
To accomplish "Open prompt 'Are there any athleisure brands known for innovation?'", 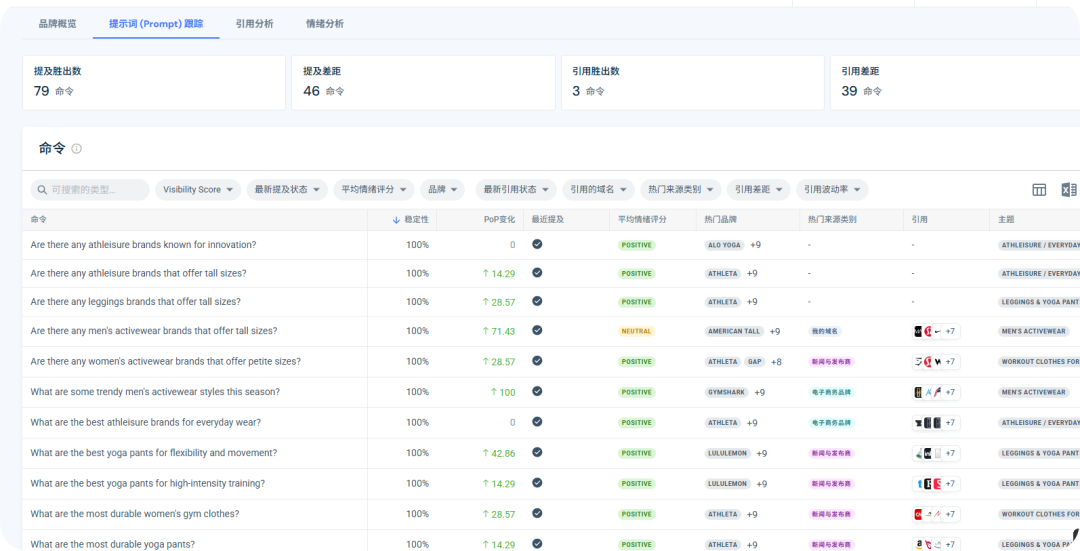I will click(143, 245).
